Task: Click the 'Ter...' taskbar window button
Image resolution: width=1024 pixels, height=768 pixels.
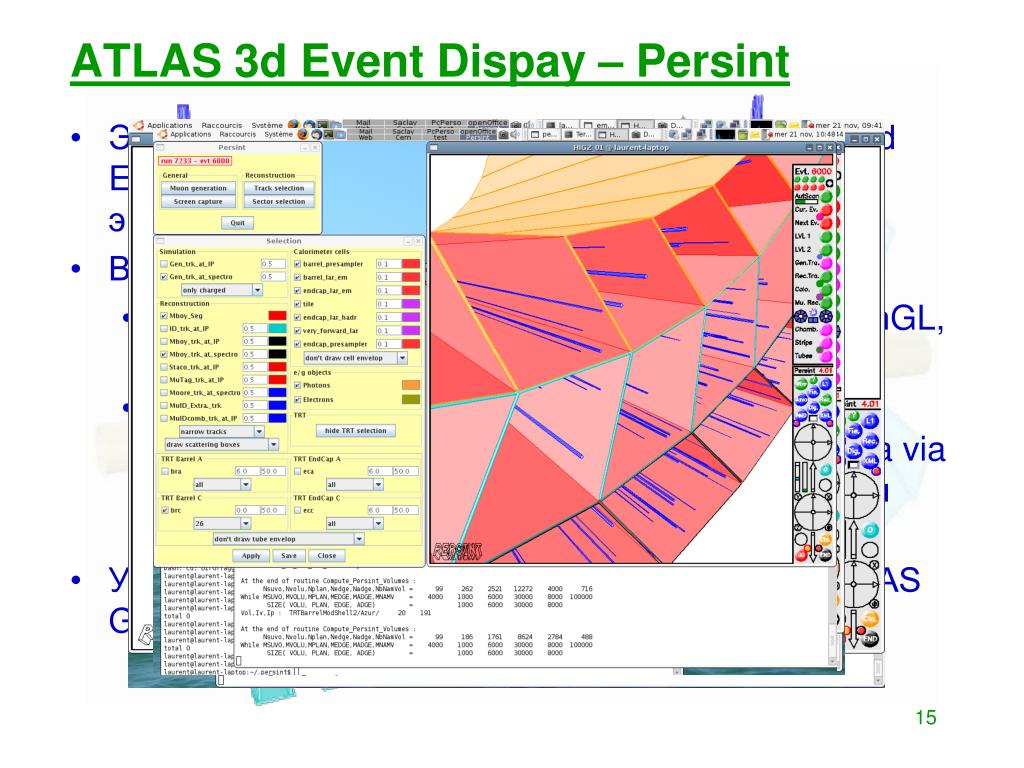Action: (x=577, y=135)
